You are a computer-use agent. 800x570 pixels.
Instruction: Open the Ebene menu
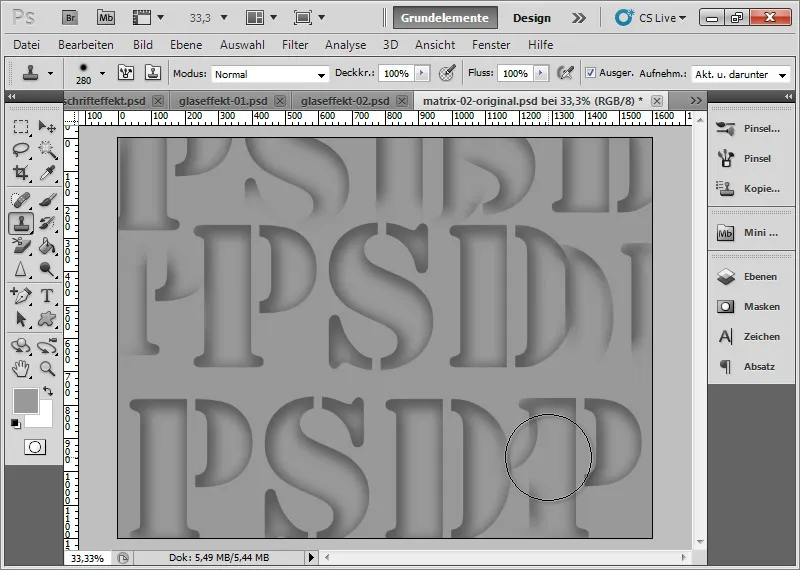186,45
